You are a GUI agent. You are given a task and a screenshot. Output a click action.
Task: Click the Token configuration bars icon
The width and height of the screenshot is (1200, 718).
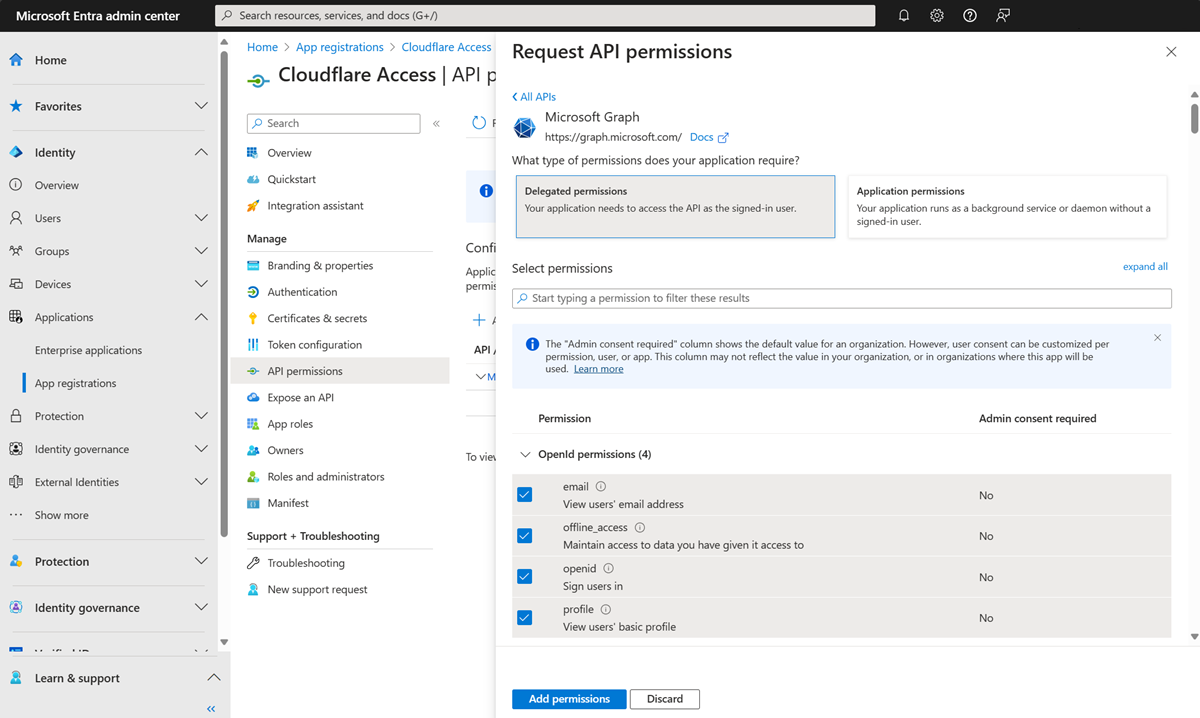pos(253,345)
